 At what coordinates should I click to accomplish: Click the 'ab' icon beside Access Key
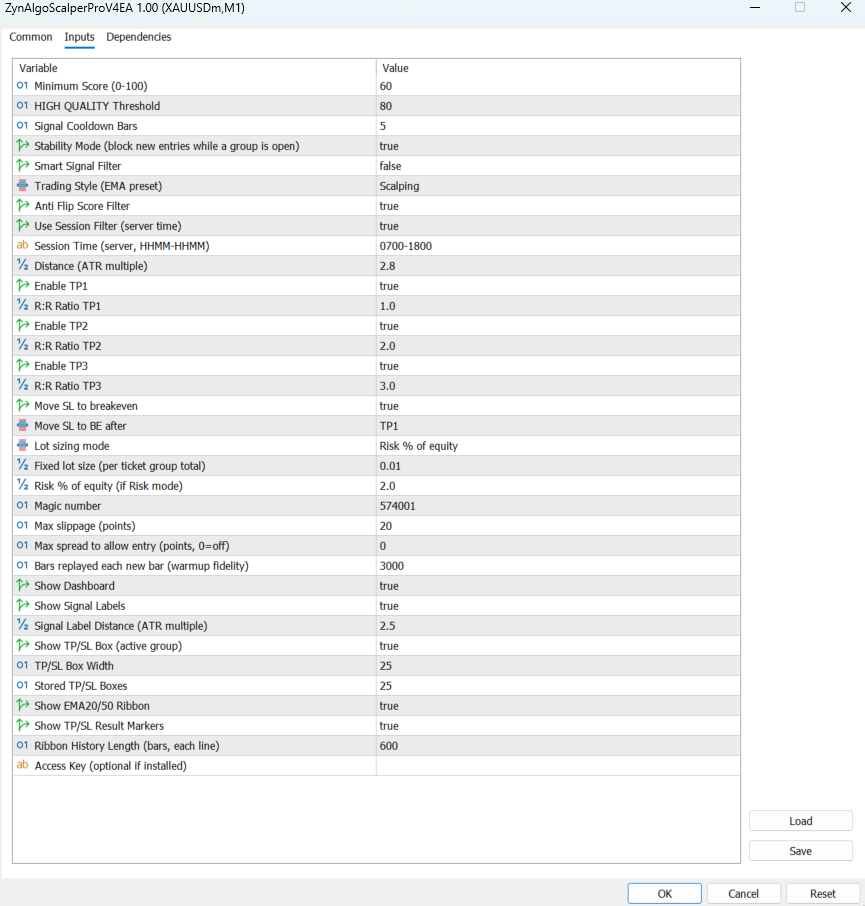pos(23,765)
